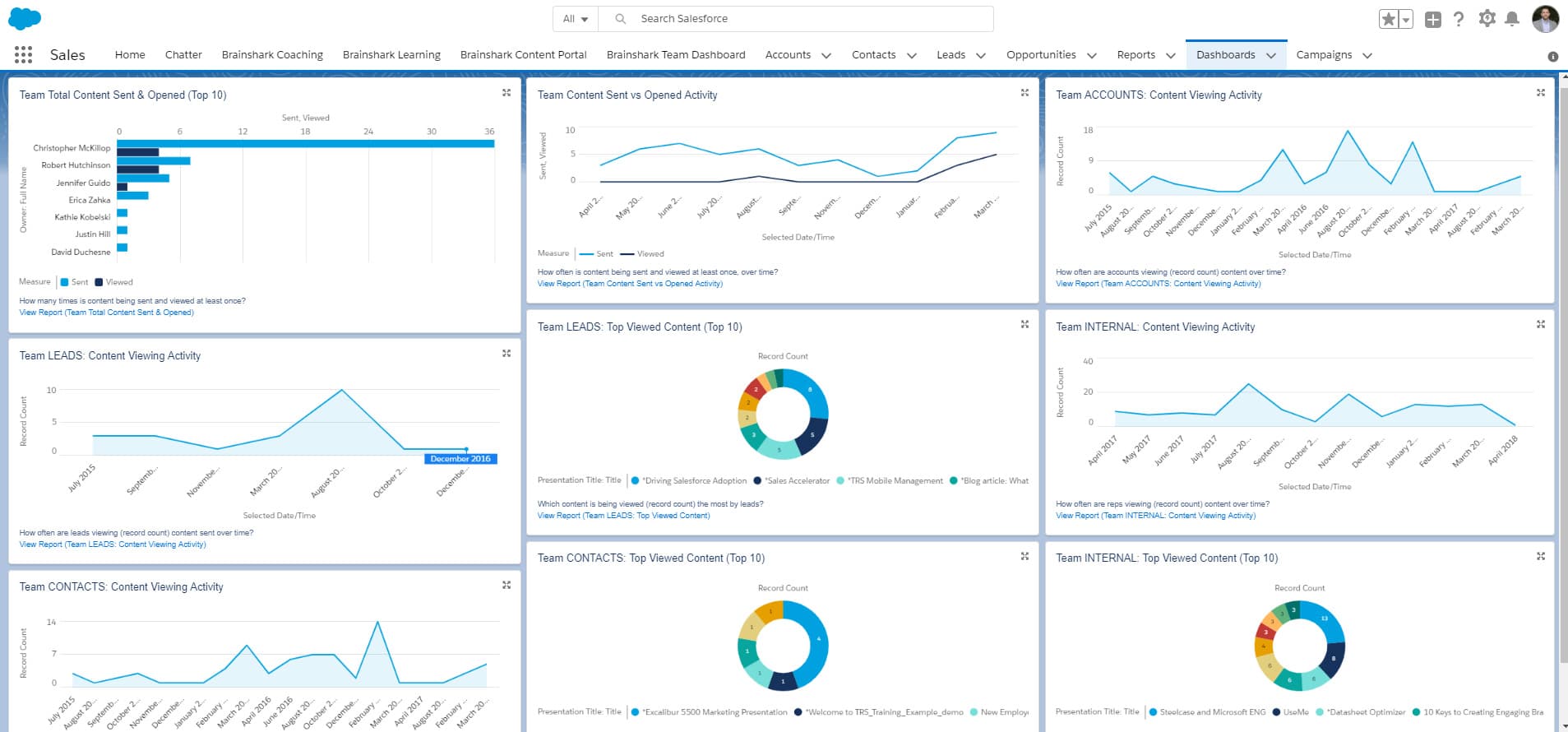The image size is (1568, 732).
Task: Open the Brainshark Learning tab
Action: [x=391, y=54]
